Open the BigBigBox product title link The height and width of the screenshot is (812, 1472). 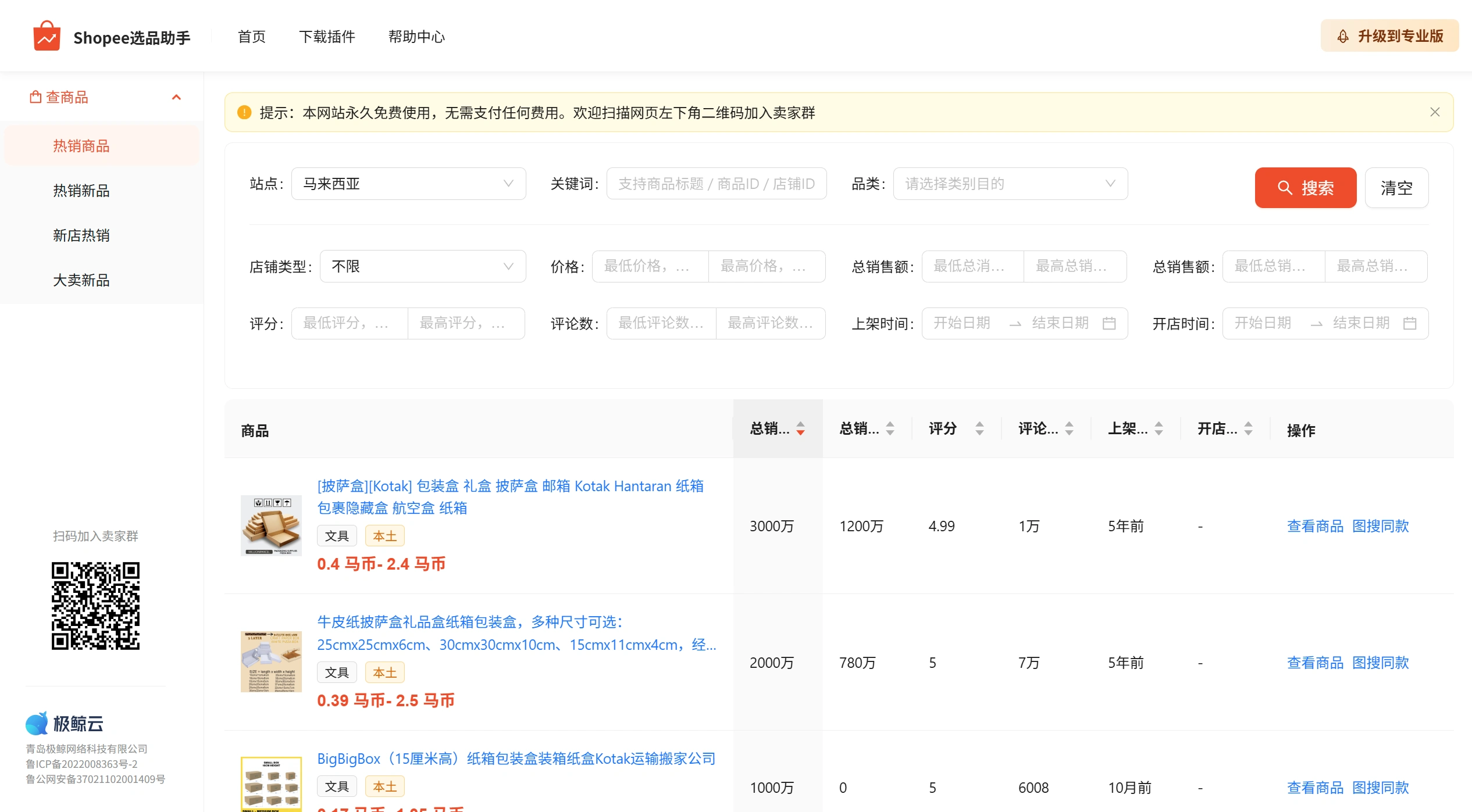coord(516,759)
